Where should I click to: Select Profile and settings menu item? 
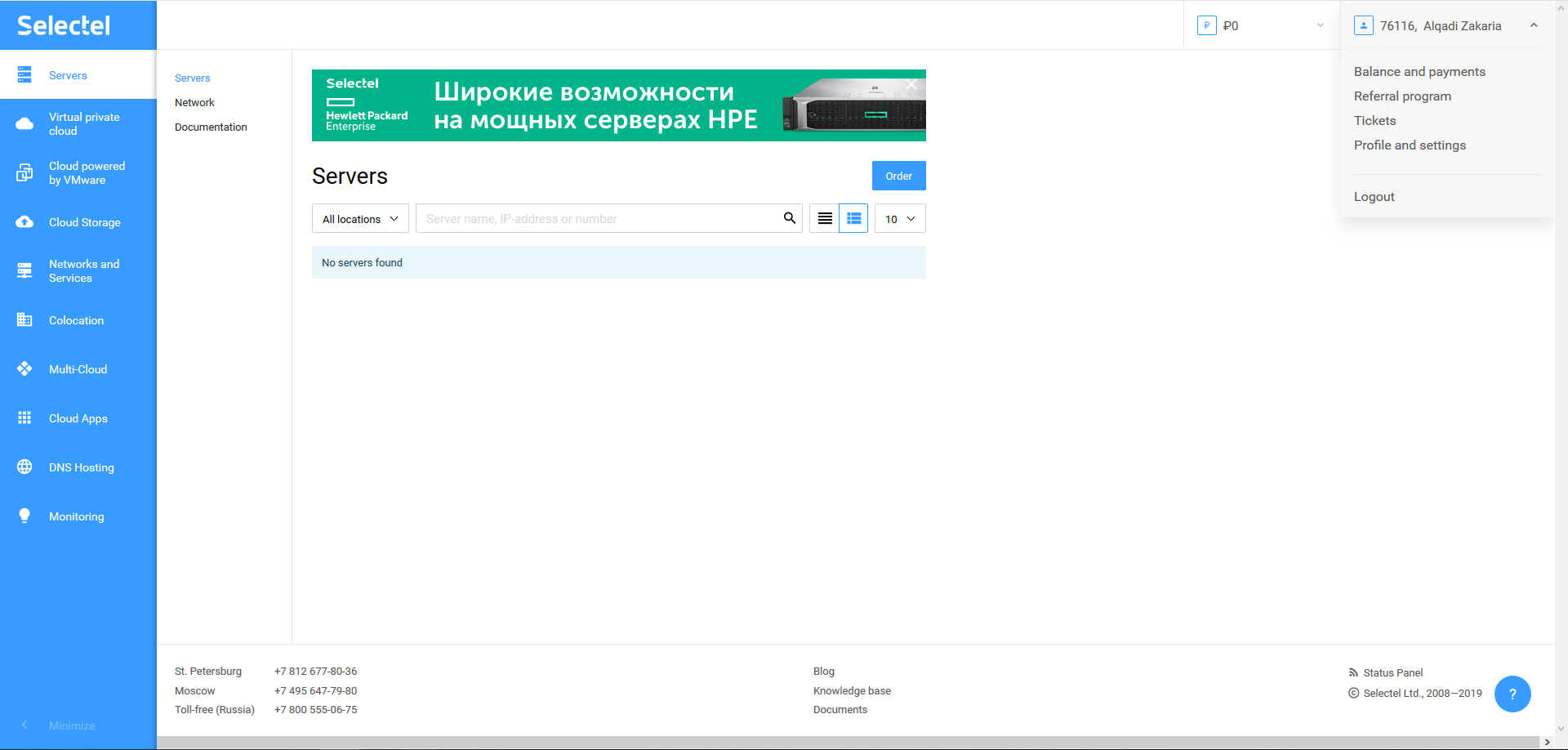(x=1410, y=145)
